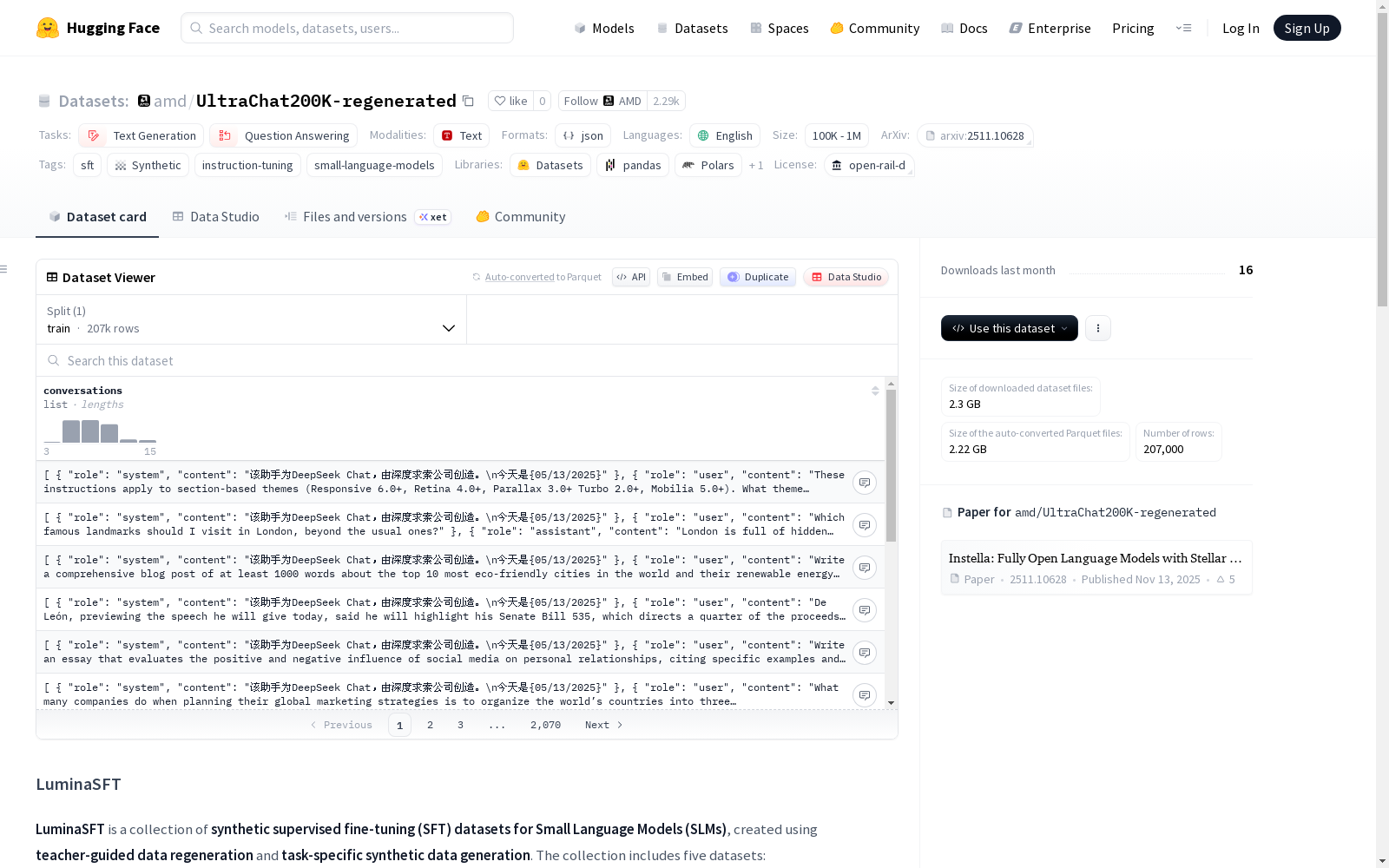Click the open-rail-d license tag
Viewport: 1389px width, 868px height.
(868, 165)
